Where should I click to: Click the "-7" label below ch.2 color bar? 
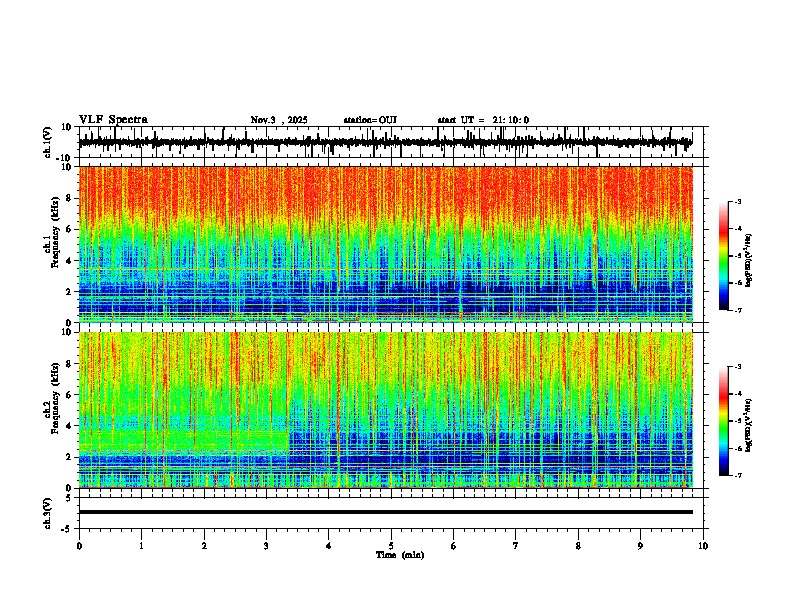737,476
